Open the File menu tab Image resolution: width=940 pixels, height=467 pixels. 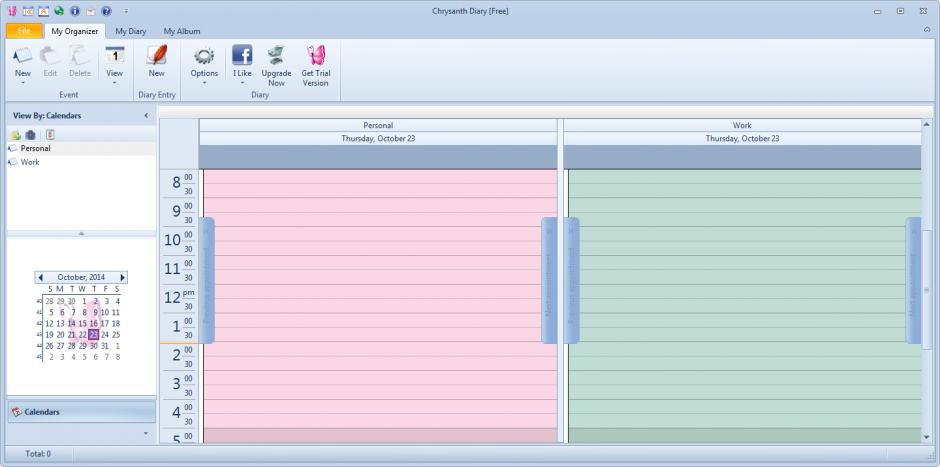point(24,31)
